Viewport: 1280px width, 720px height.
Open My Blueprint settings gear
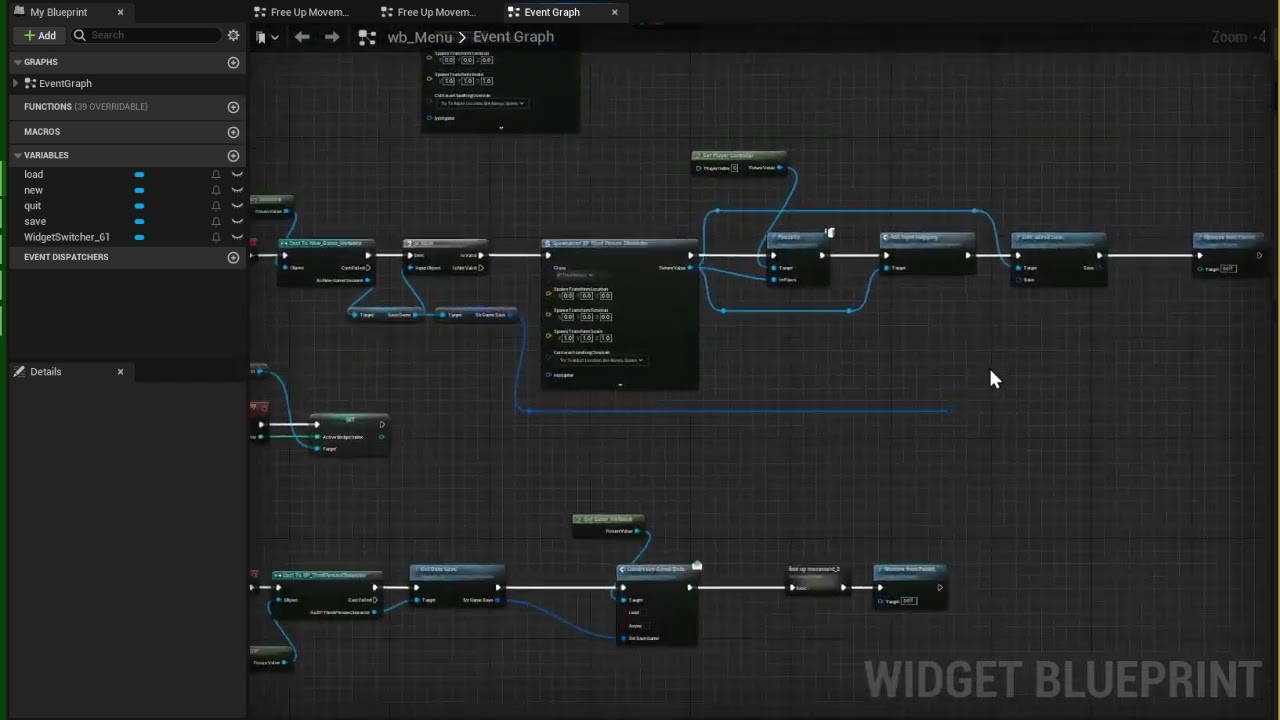(233, 35)
